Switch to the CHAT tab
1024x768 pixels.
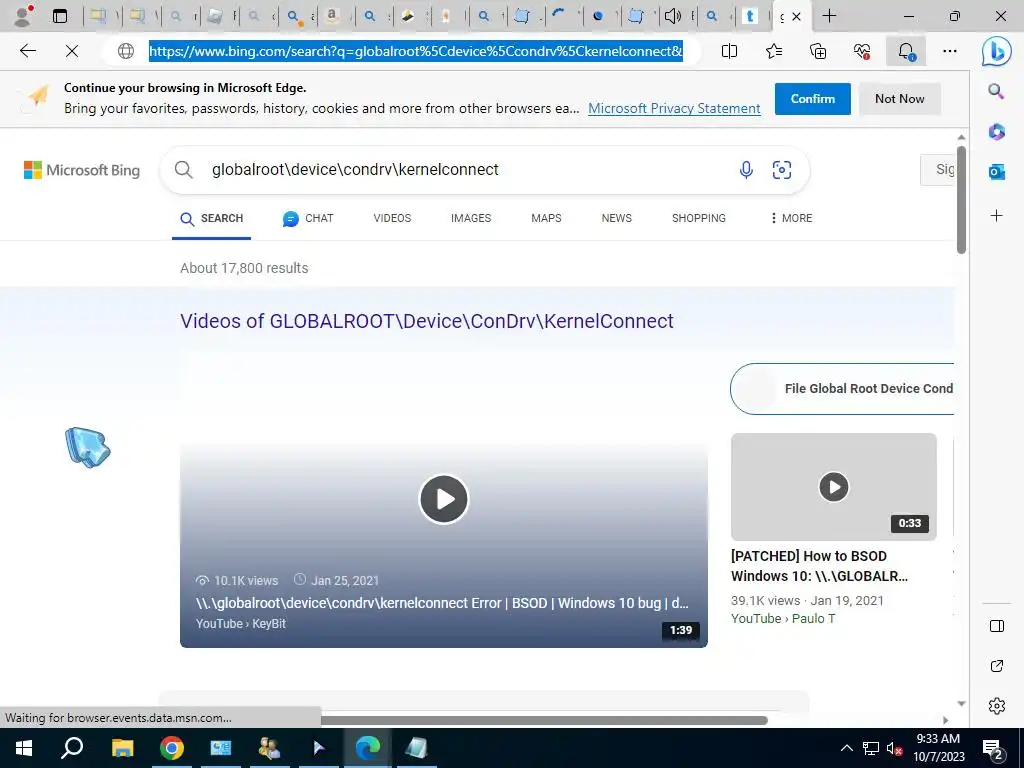click(308, 218)
